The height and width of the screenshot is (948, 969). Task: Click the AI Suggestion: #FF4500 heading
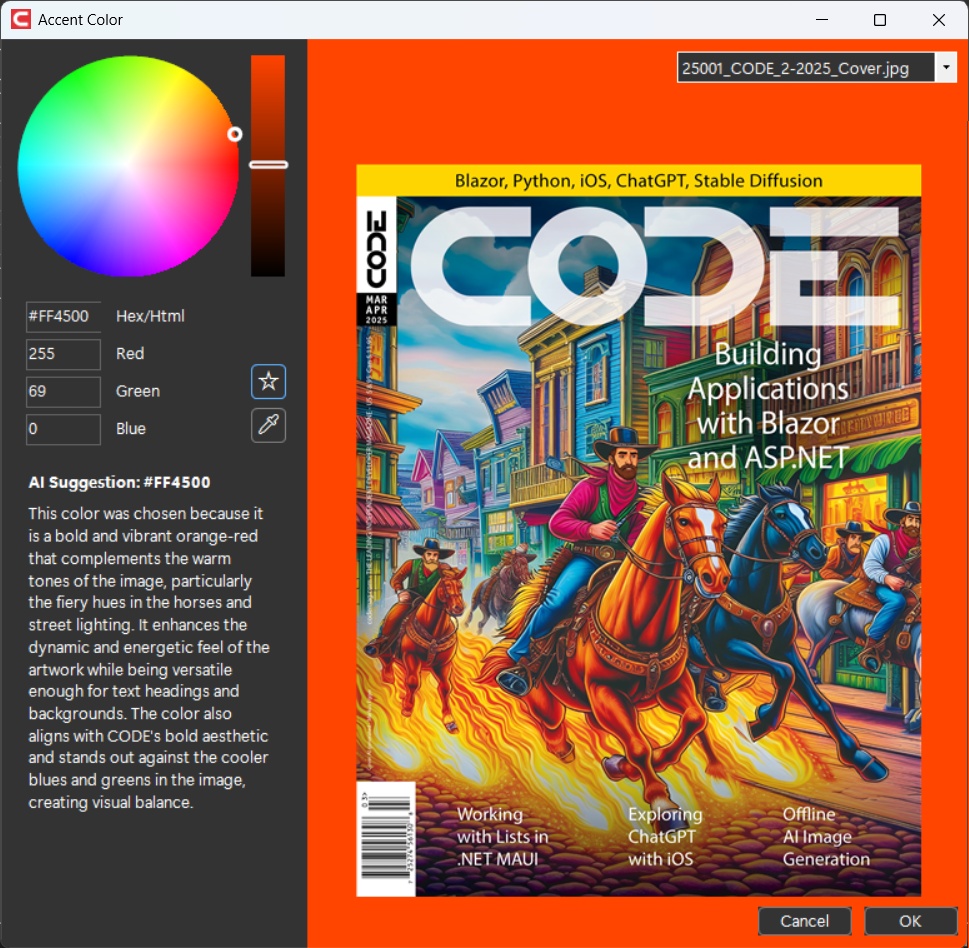click(x=119, y=482)
